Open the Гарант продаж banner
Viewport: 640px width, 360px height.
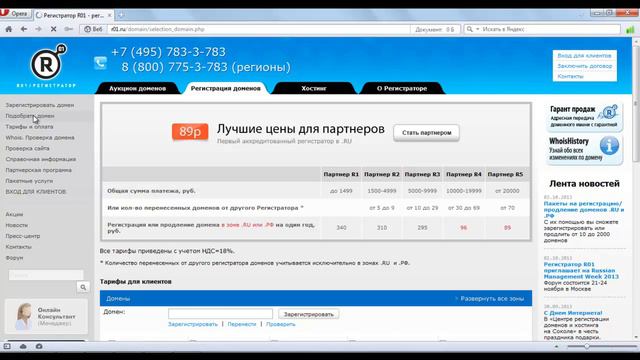(584, 117)
